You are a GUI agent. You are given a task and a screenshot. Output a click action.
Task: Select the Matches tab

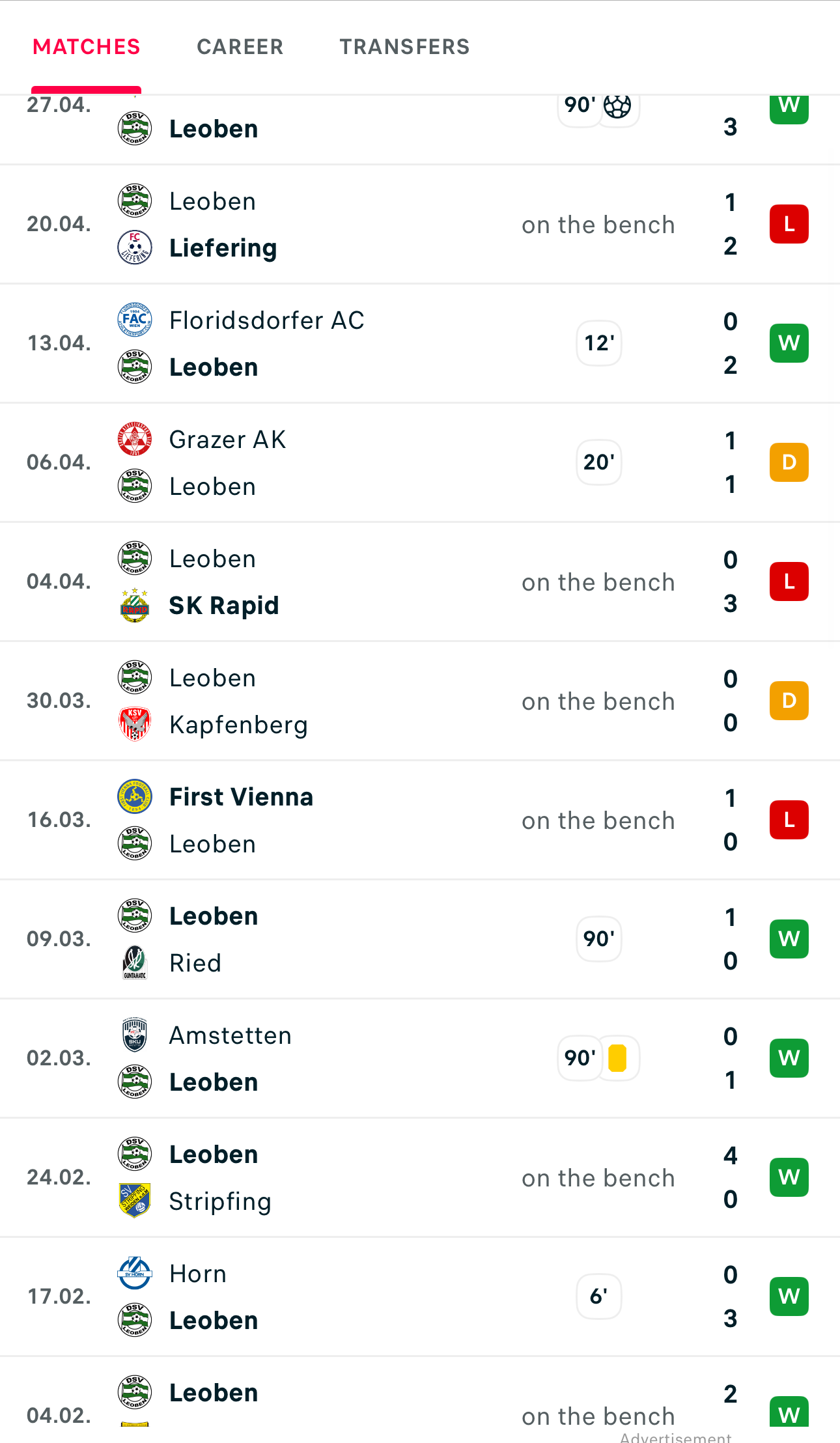87,47
